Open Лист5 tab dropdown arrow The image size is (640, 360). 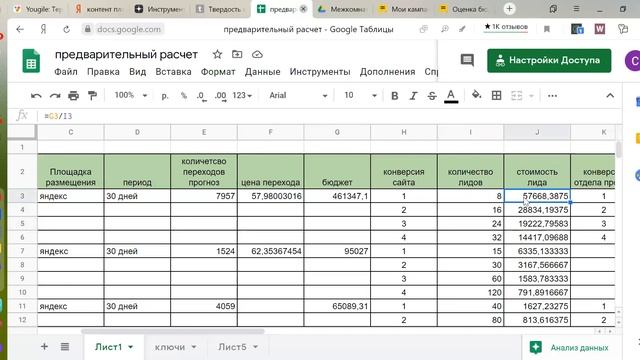(x=256, y=347)
